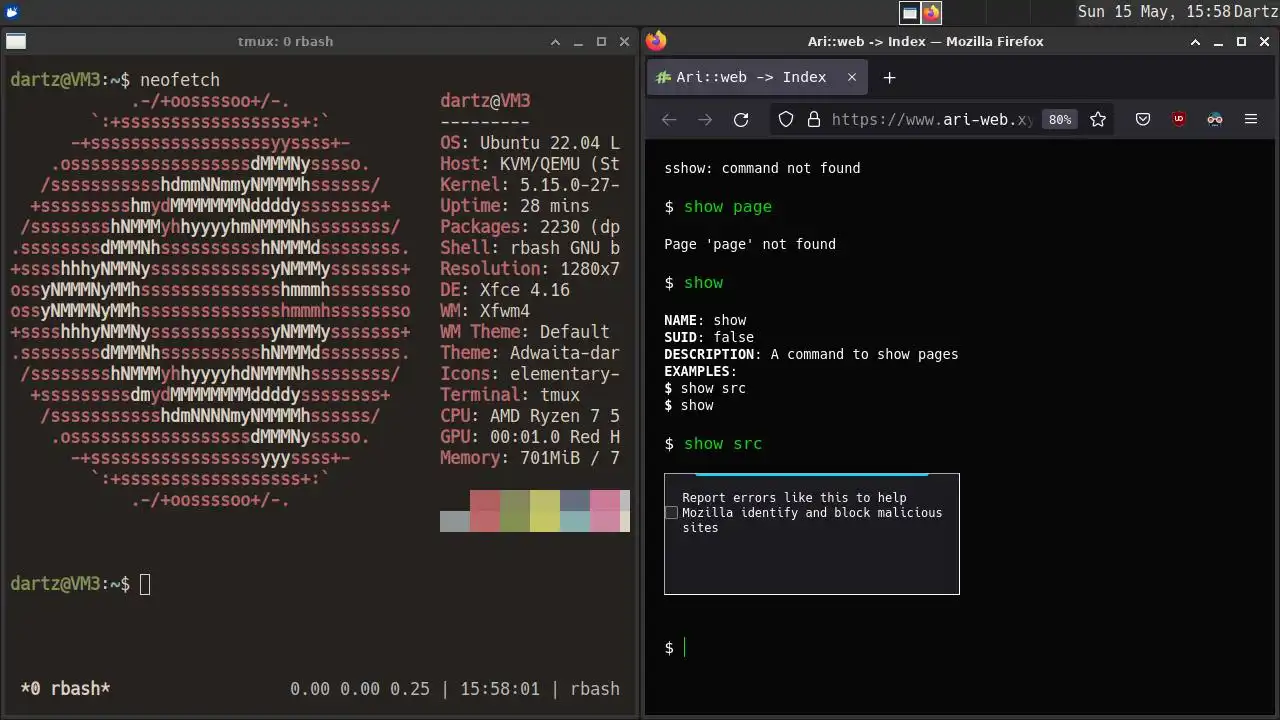Click the tmux status time 15:58:01
Image resolution: width=1280 pixels, height=720 pixels.
500,689
